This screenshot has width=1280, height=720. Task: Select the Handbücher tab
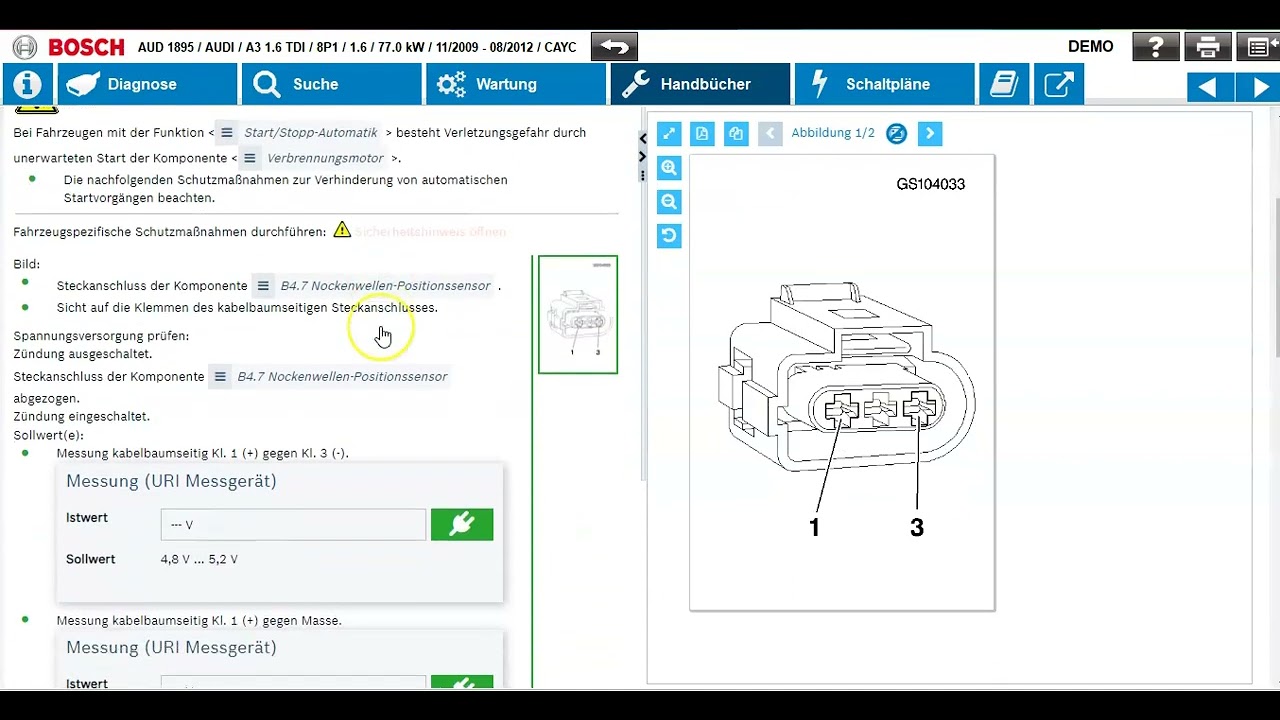700,84
